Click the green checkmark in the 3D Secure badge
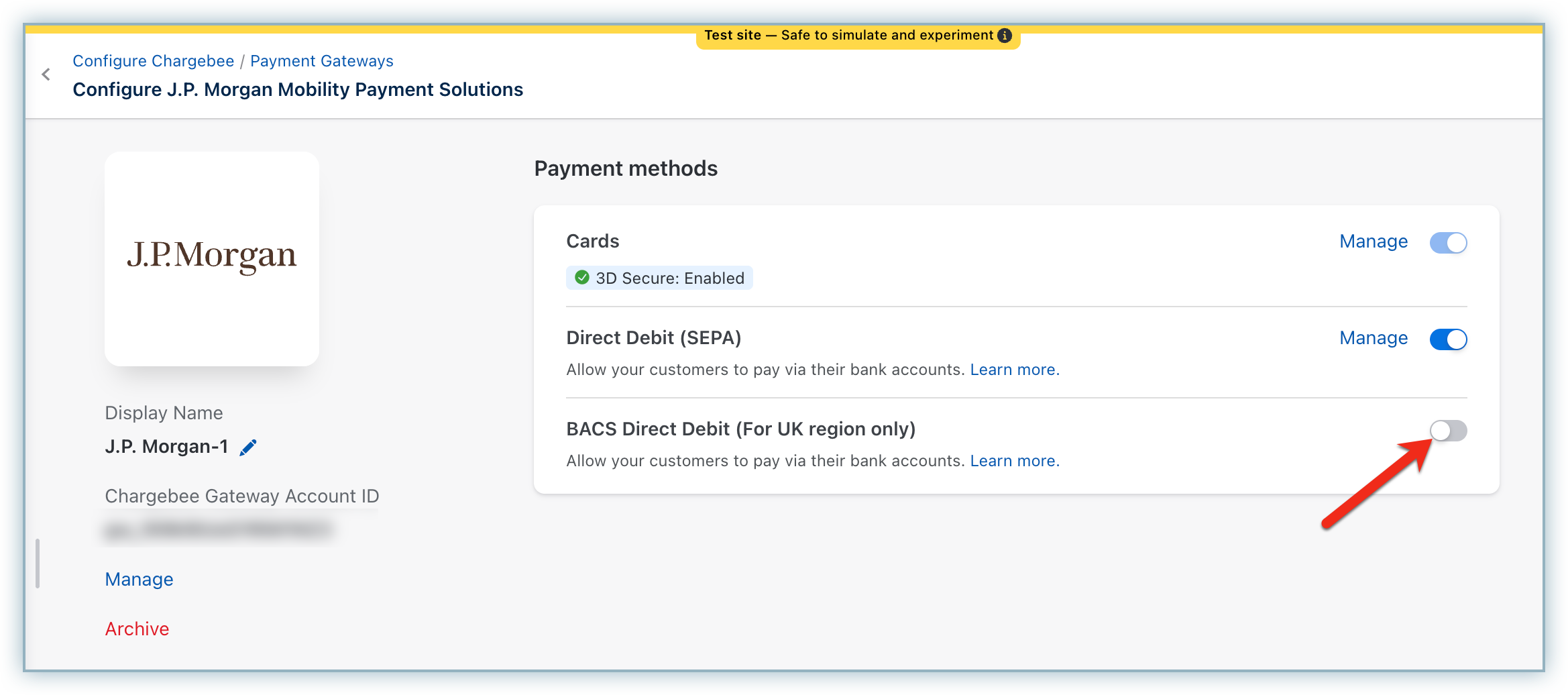The height and width of the screenshot is (695, 1568). (x=582, y=278)
